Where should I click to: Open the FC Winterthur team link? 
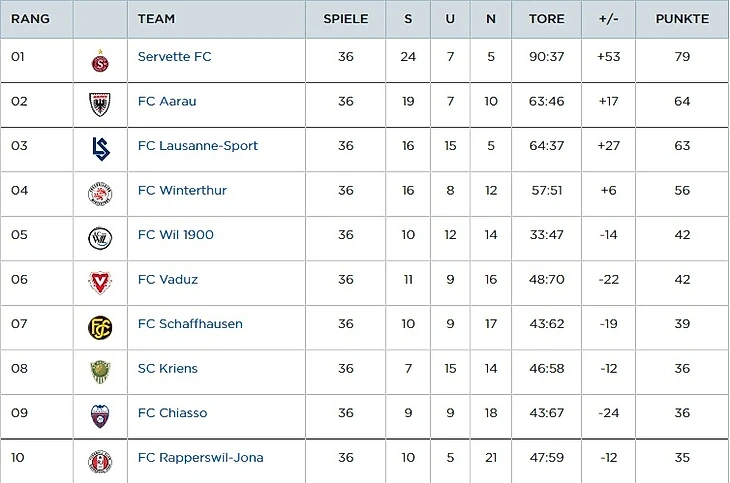(182, 190)
